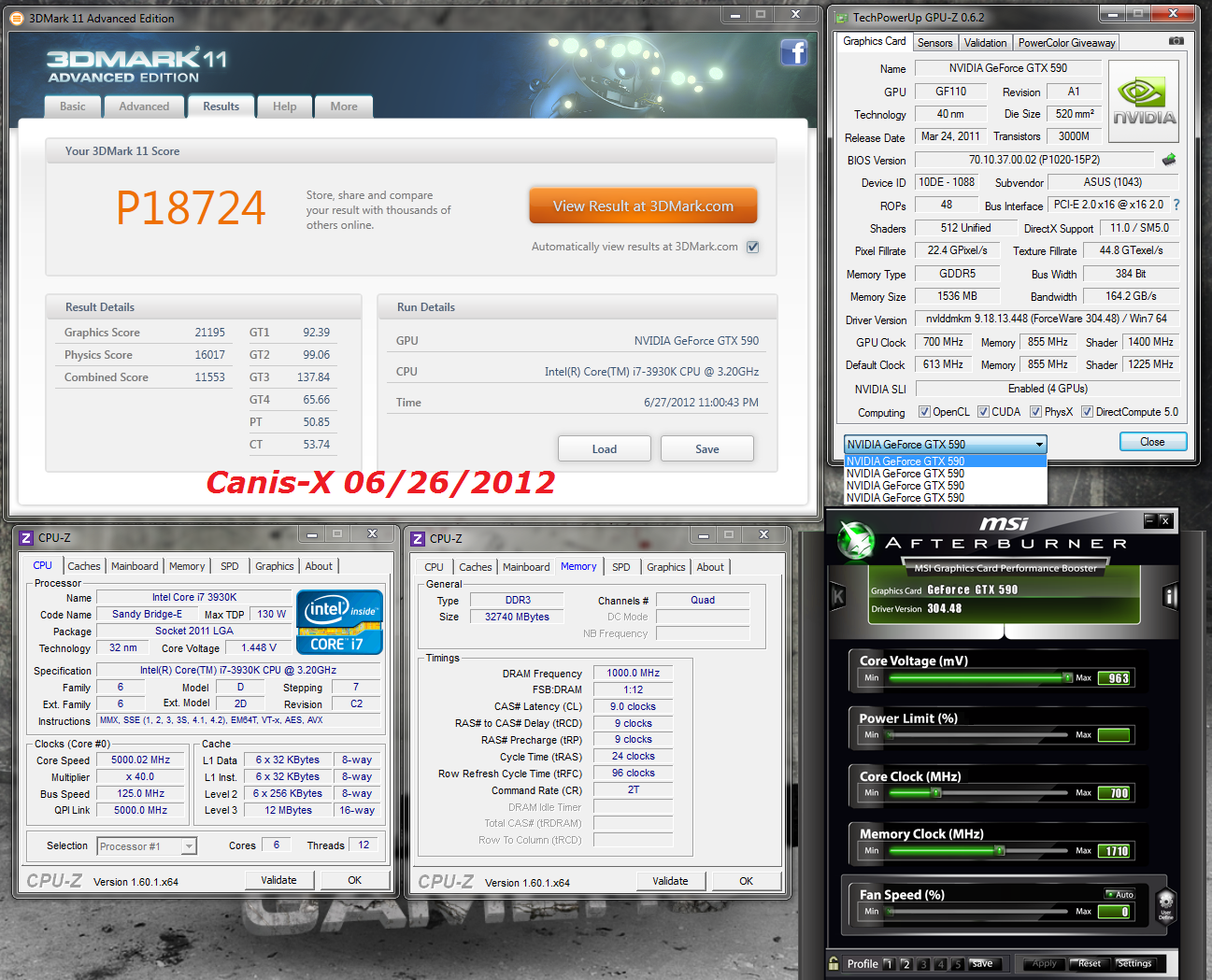The width and height of the screenshot is (1212, 980).
Task: Choose the second NVIDIA GeForce GTX 590 entry
Action: click(x=945, y=474)
